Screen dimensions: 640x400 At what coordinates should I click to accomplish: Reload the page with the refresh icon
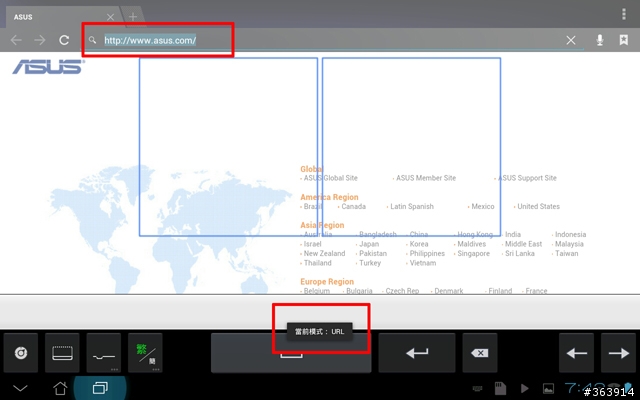[x=64, y=40]
